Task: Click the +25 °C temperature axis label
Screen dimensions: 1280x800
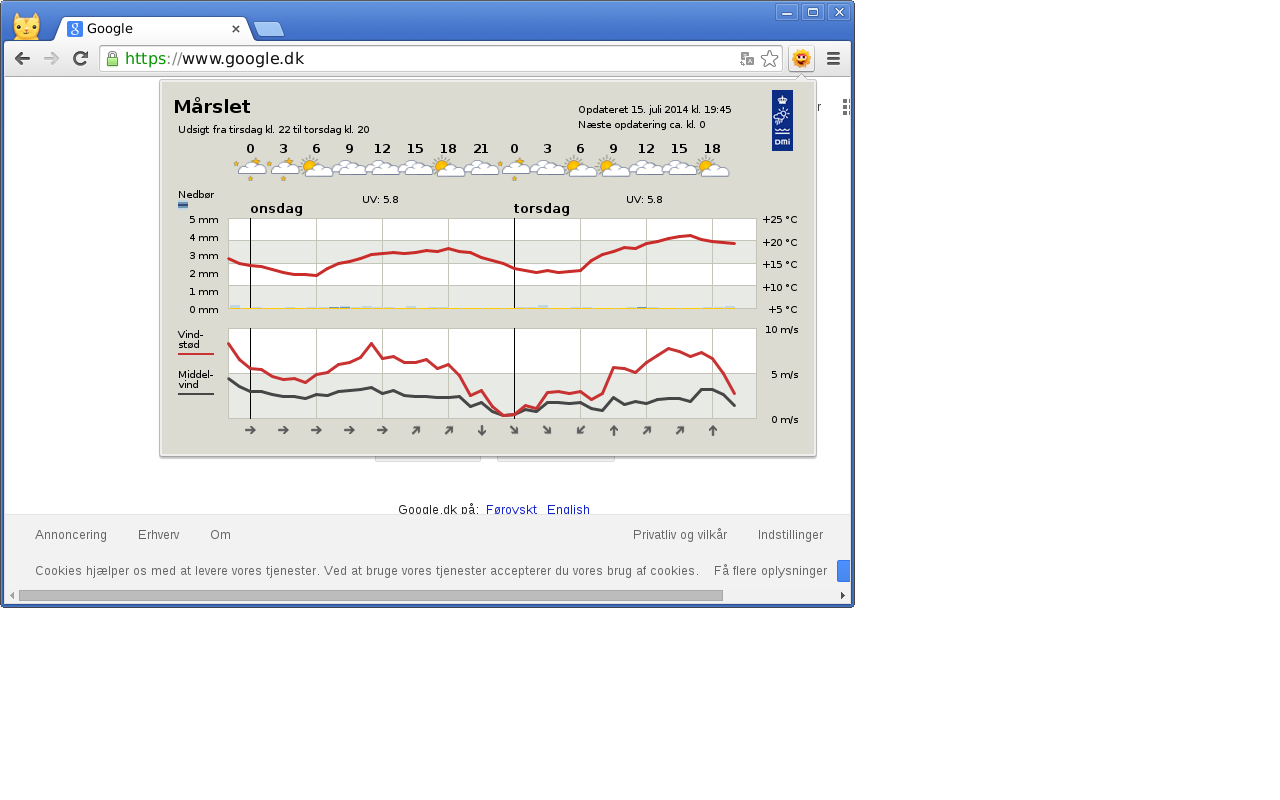Action: (780, 220)
